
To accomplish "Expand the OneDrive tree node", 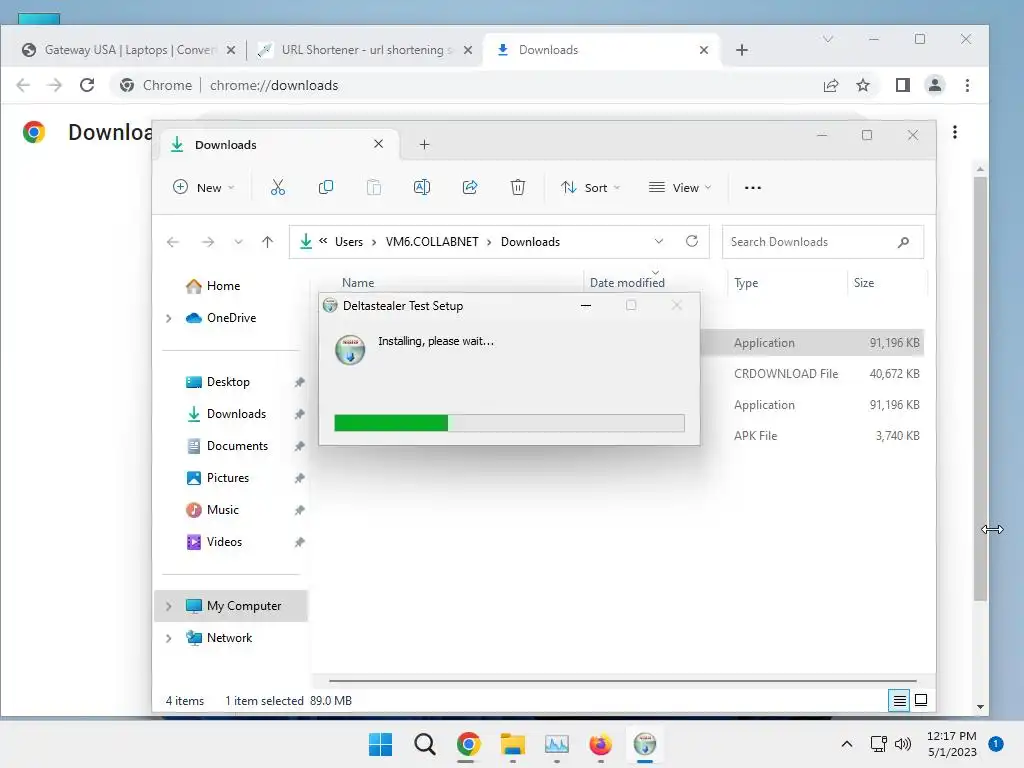I will (168, 318).
